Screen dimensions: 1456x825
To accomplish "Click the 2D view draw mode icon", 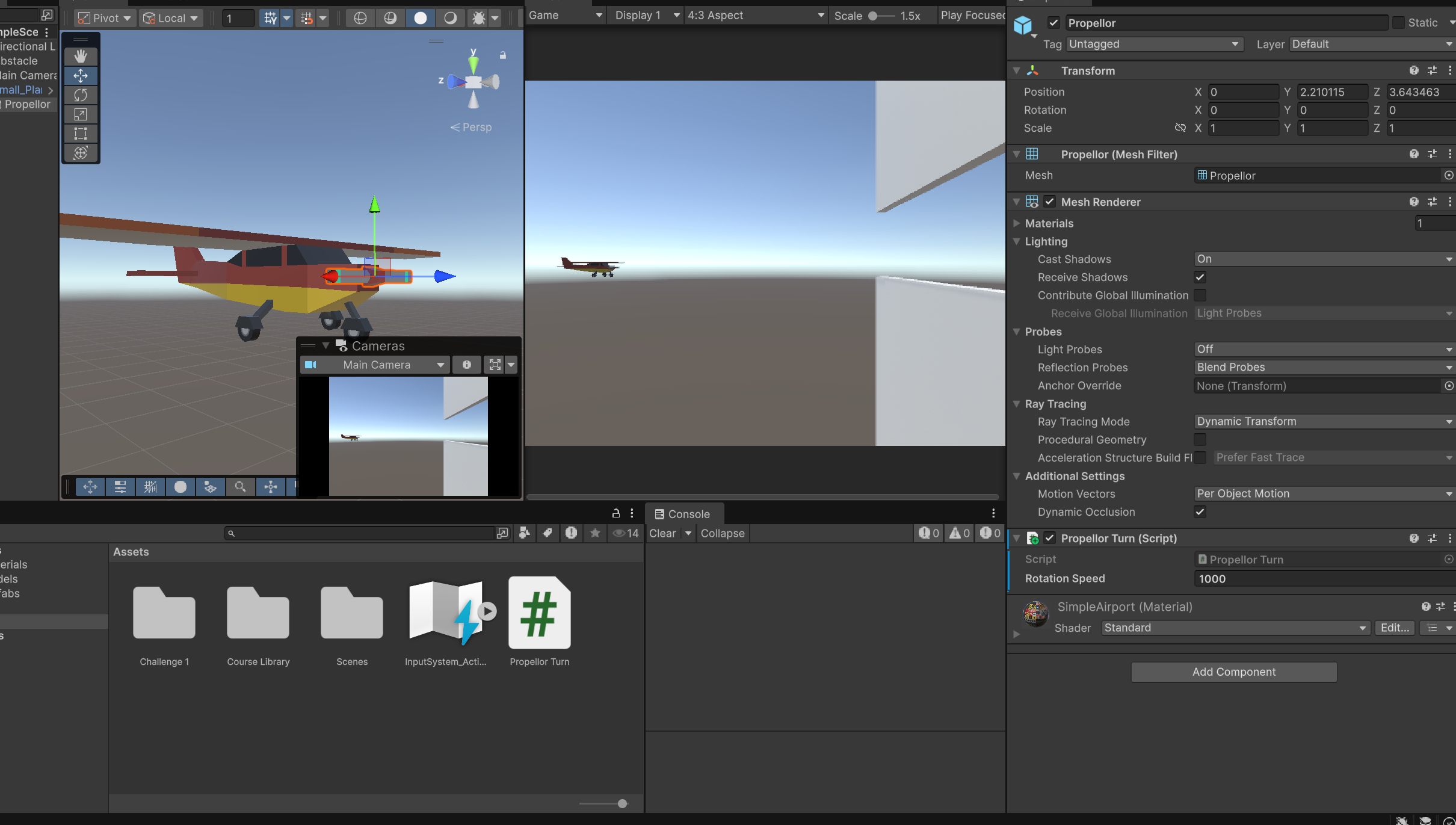I will (360, 19).
